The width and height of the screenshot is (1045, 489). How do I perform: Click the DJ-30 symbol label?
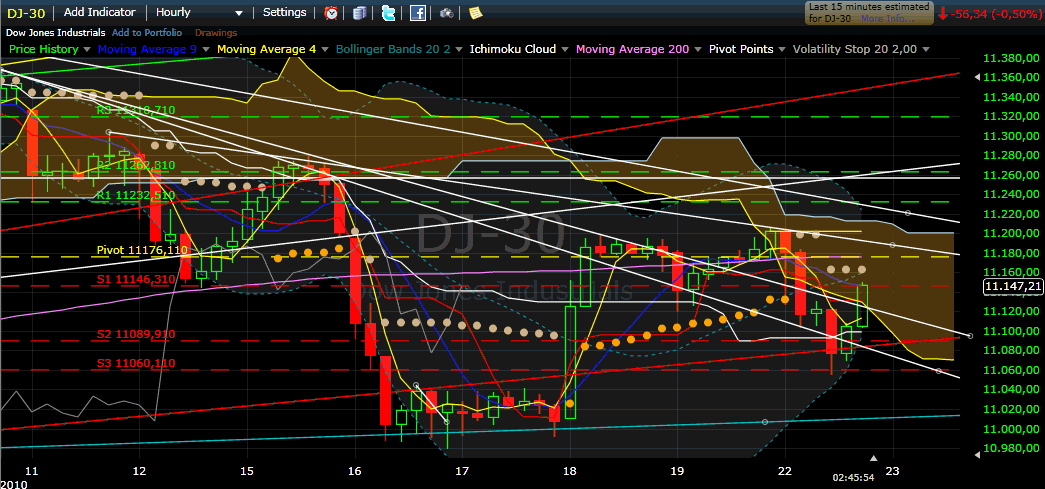(24, 12)
